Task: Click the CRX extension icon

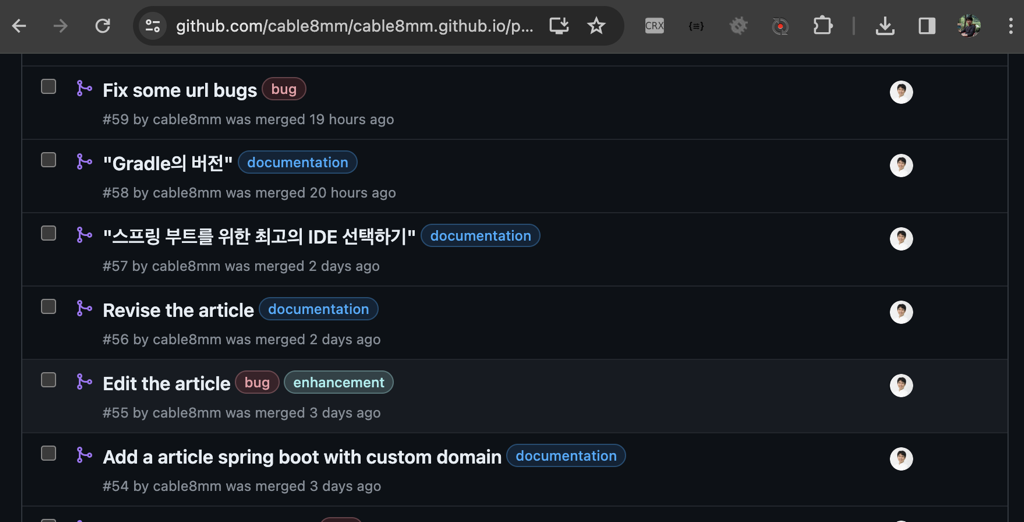Action: pyautogui.click(x=654, y=26)
